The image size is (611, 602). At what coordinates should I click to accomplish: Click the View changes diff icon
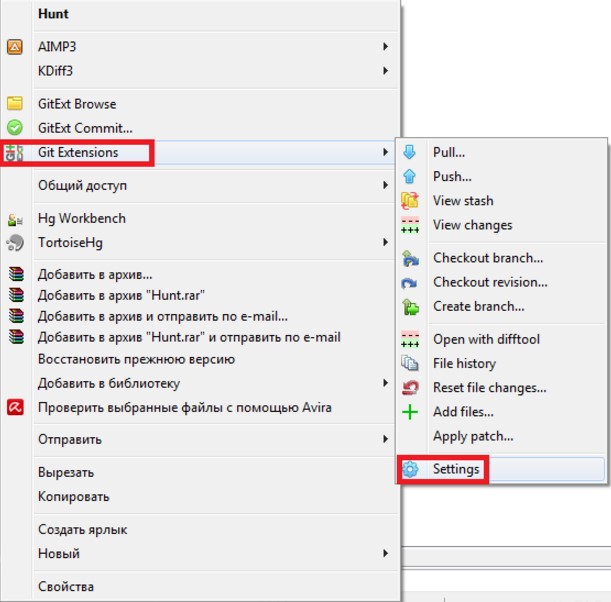410,225
